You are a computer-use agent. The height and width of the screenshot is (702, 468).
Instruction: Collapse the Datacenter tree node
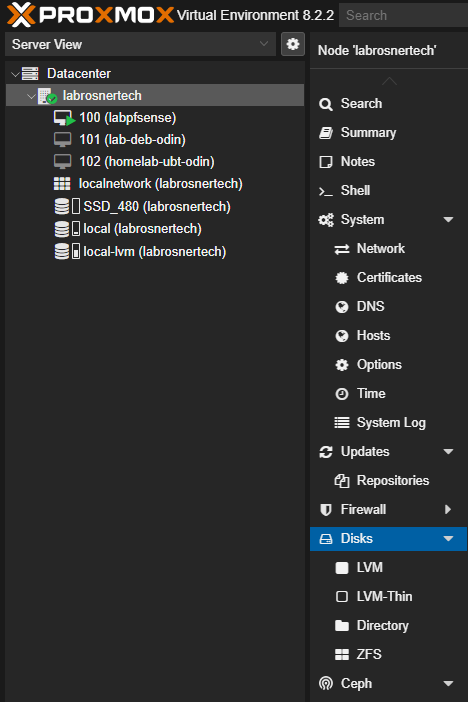pyautogui.click(x=15, y=74)
